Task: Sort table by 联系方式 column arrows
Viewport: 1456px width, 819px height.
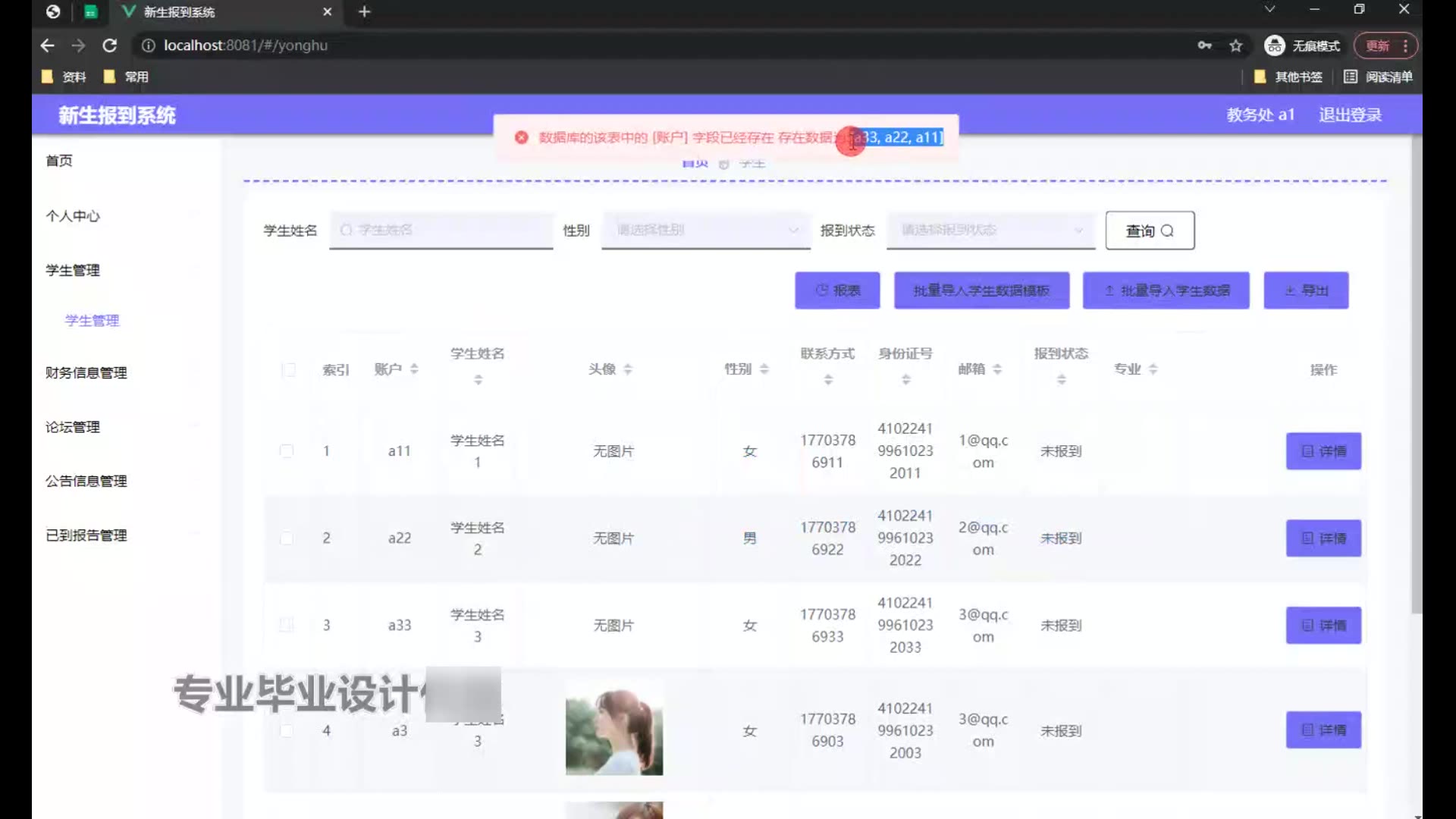Action: (x=828, y=379)
